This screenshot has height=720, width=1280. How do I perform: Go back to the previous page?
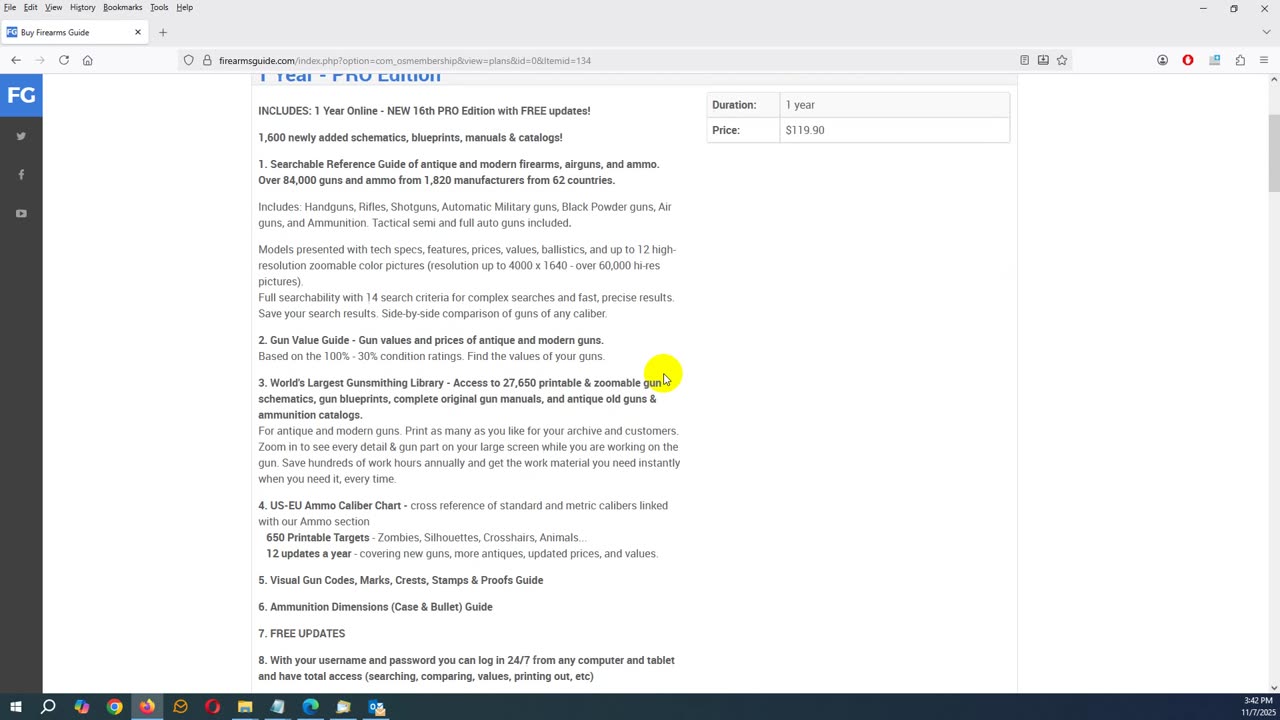(x=16, y=60)
